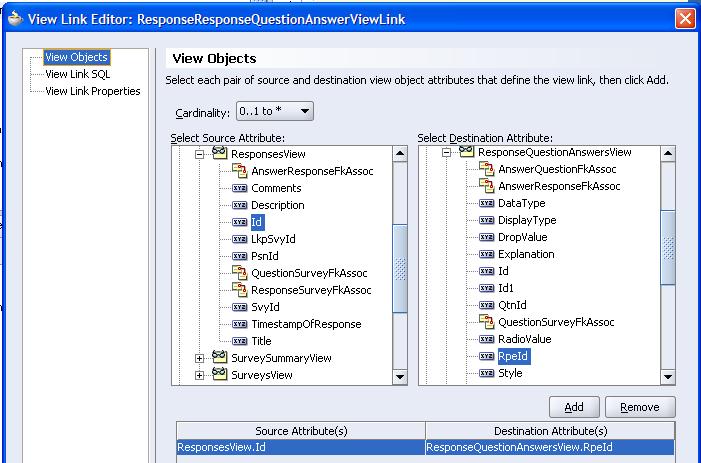Click the AnswerQuestionFkAssoc association icon
The height and width of the screenshot is (463, 701).
(486, 168)
